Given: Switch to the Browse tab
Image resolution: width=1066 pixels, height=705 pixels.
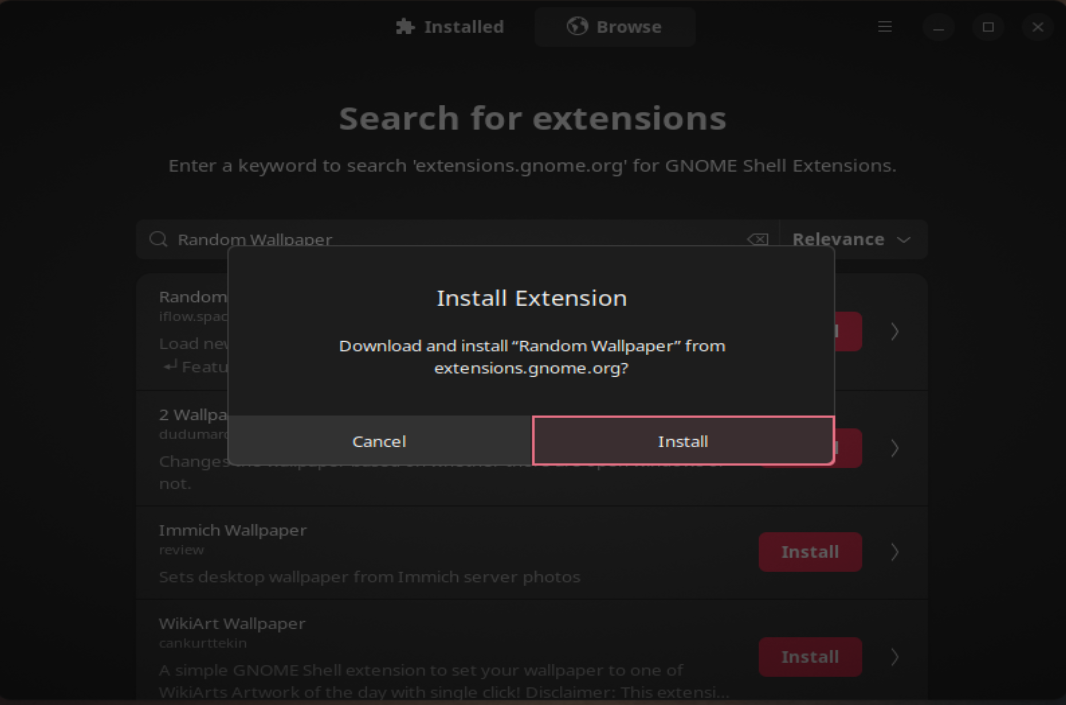Looking at the screenshot, I should [x=615, y=27].
